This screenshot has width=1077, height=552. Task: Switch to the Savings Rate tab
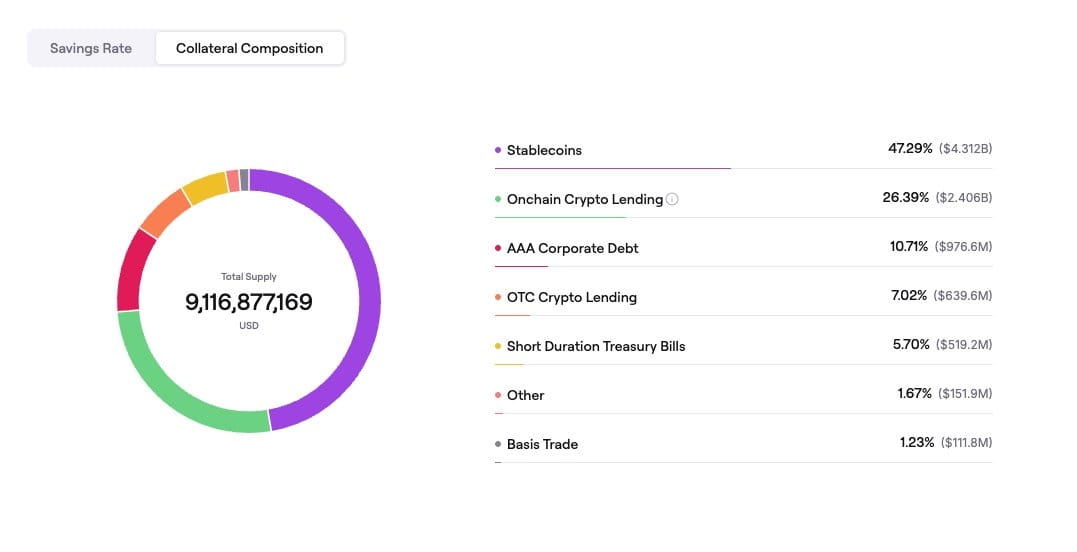91,48
